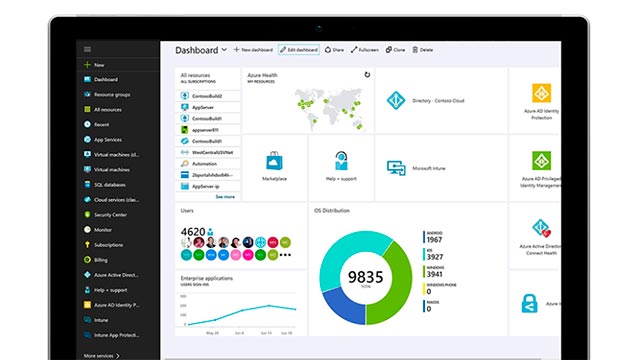
Task: Open Azure AD Identity Protection tile
Action: (535, 100)
